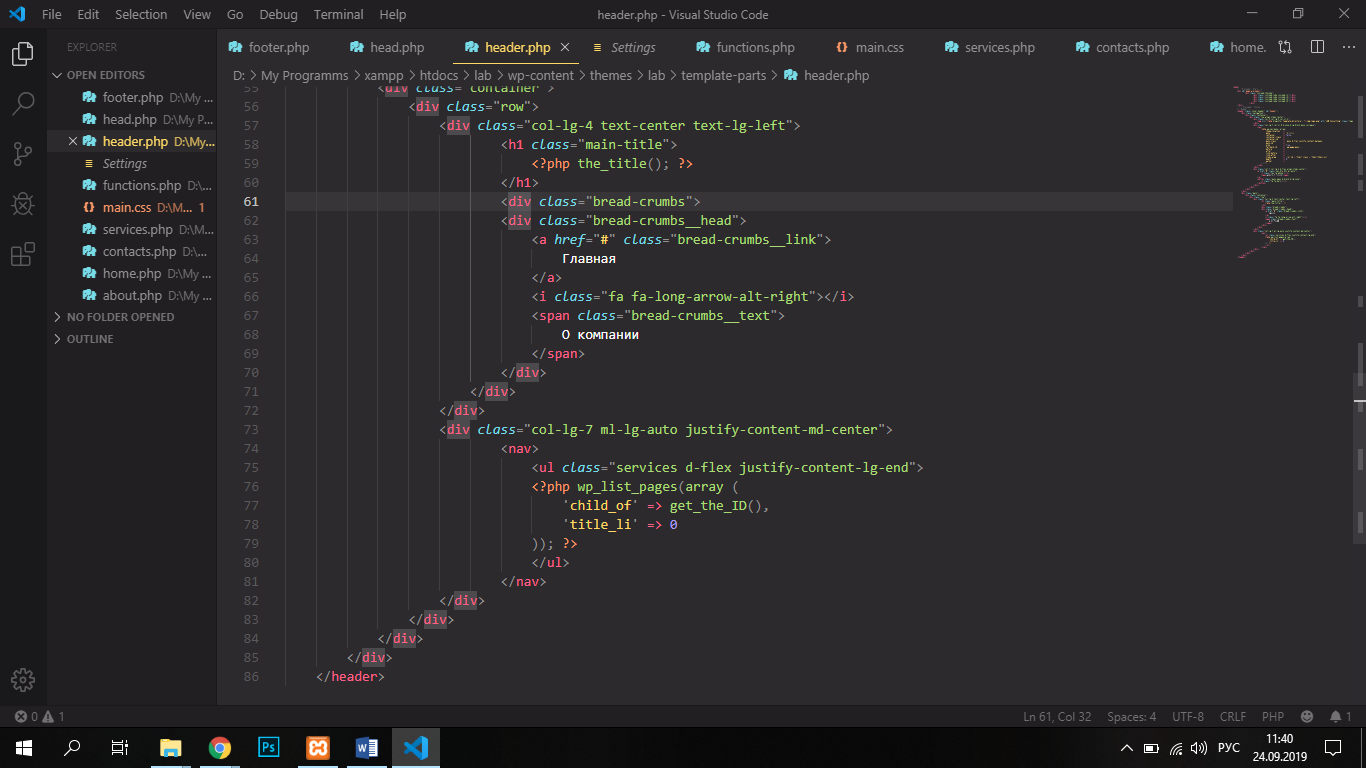Image resolution: width=1366 pixels, height=768 pixels.
Task: Change indentation via Spaces: 4
Action: click(1132, 716)
